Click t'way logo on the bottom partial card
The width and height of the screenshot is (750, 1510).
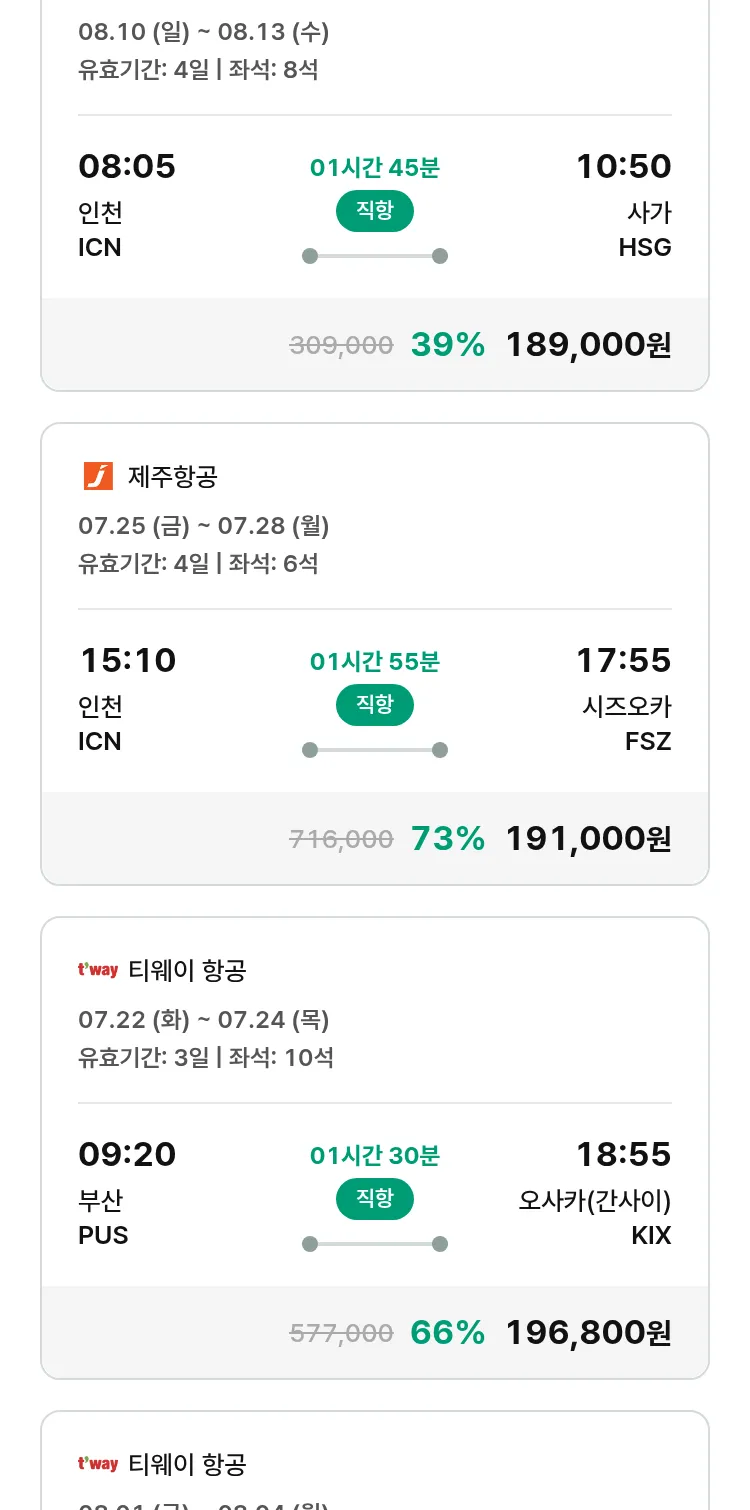coord(98,1464)
